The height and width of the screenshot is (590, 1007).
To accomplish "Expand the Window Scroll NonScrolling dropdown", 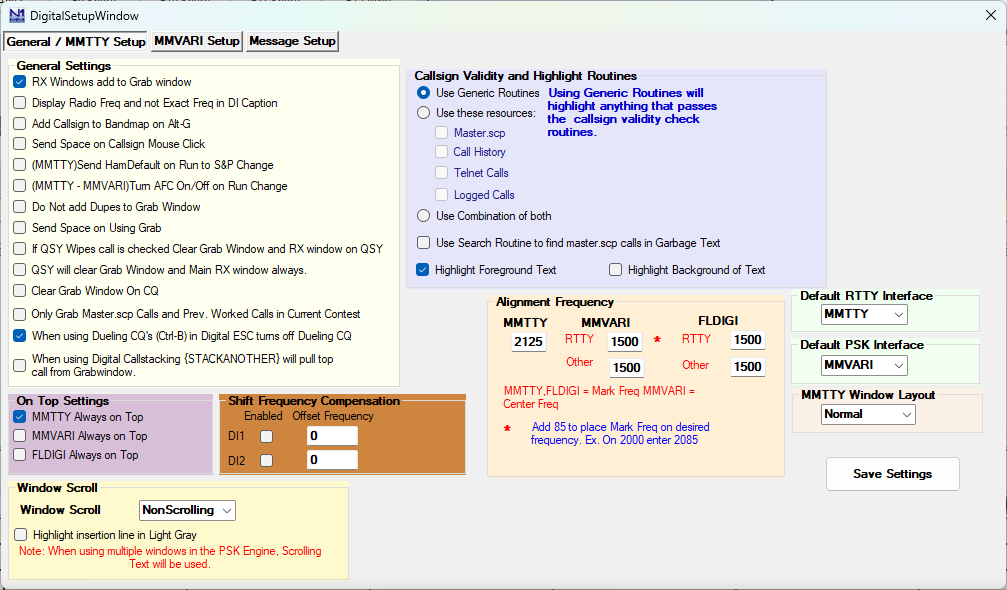I will [187, 510].
